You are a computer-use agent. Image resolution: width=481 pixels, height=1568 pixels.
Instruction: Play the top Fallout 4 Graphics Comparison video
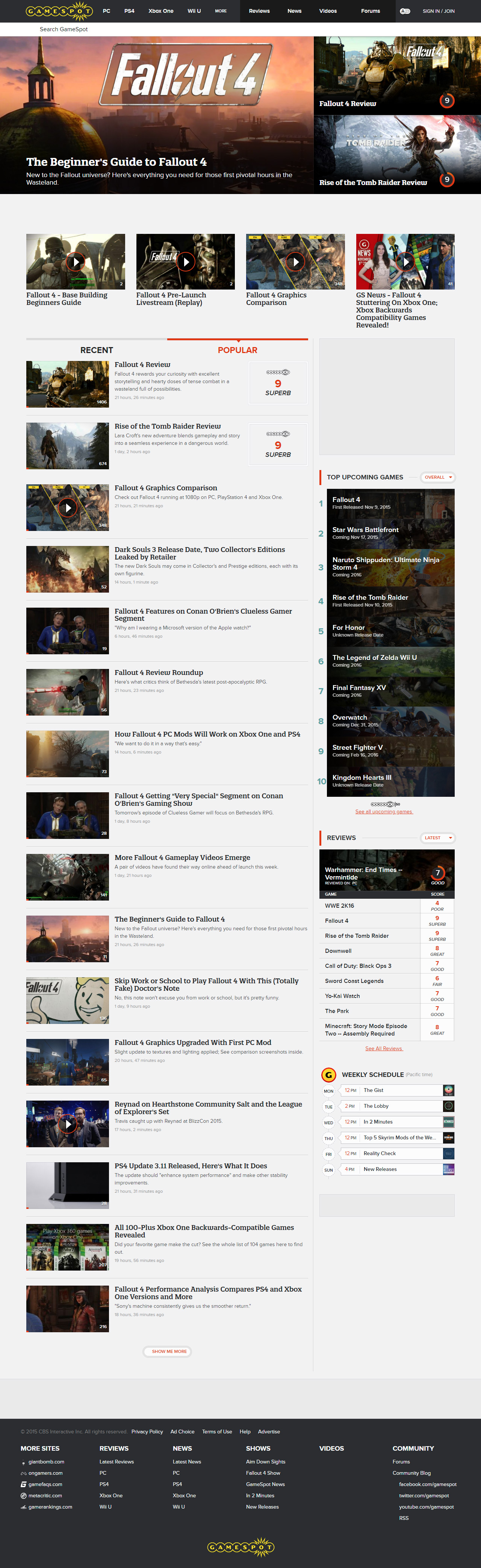295,262
